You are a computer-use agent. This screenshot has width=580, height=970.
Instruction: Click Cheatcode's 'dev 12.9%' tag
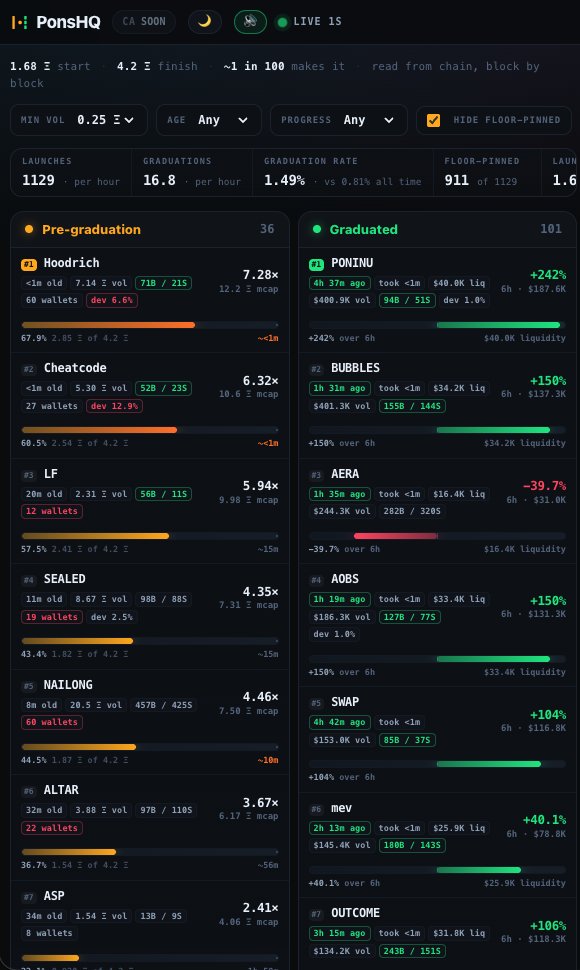point(114,406)
